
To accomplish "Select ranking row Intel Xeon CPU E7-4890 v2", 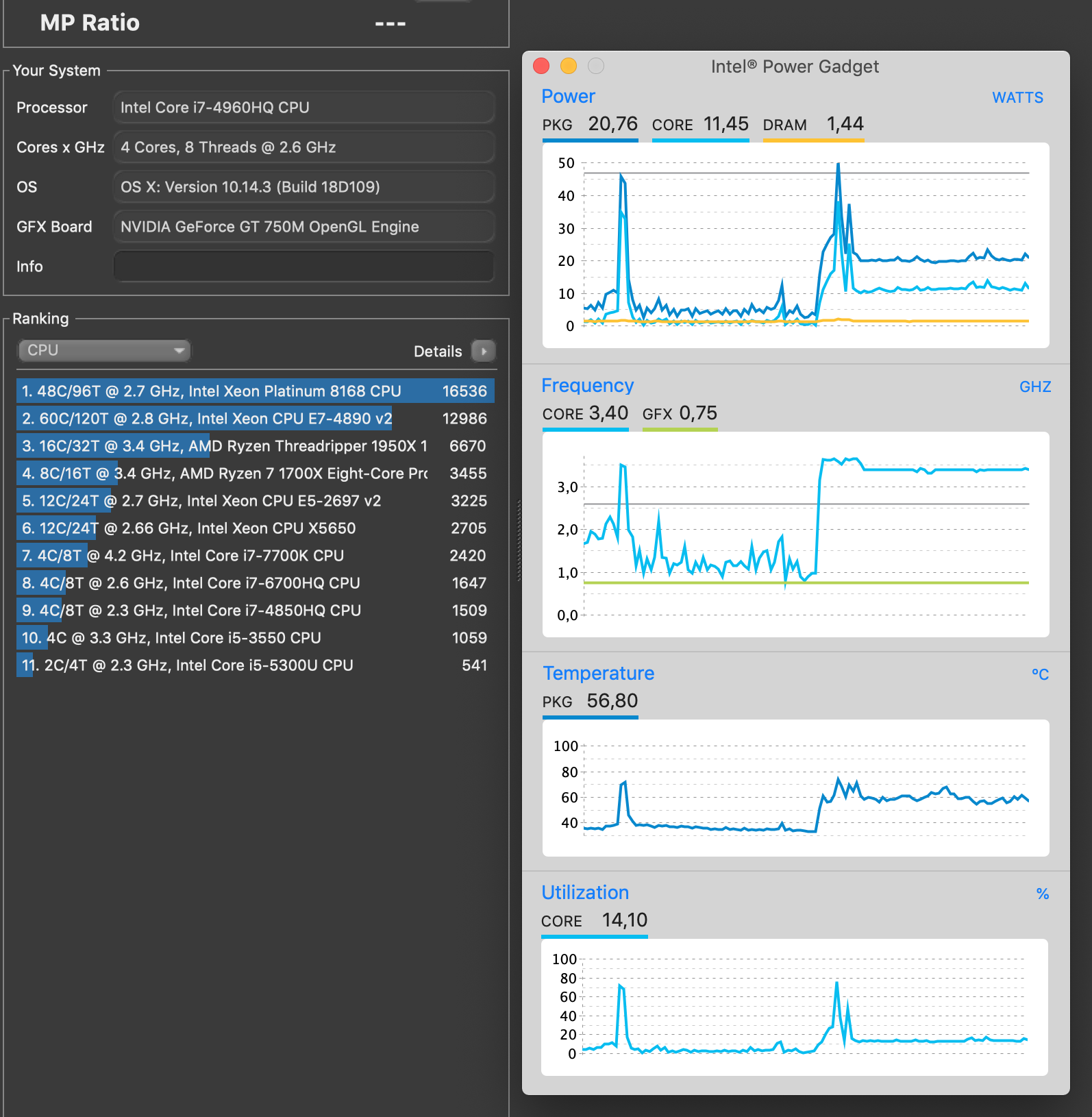I will coord(256,418).
